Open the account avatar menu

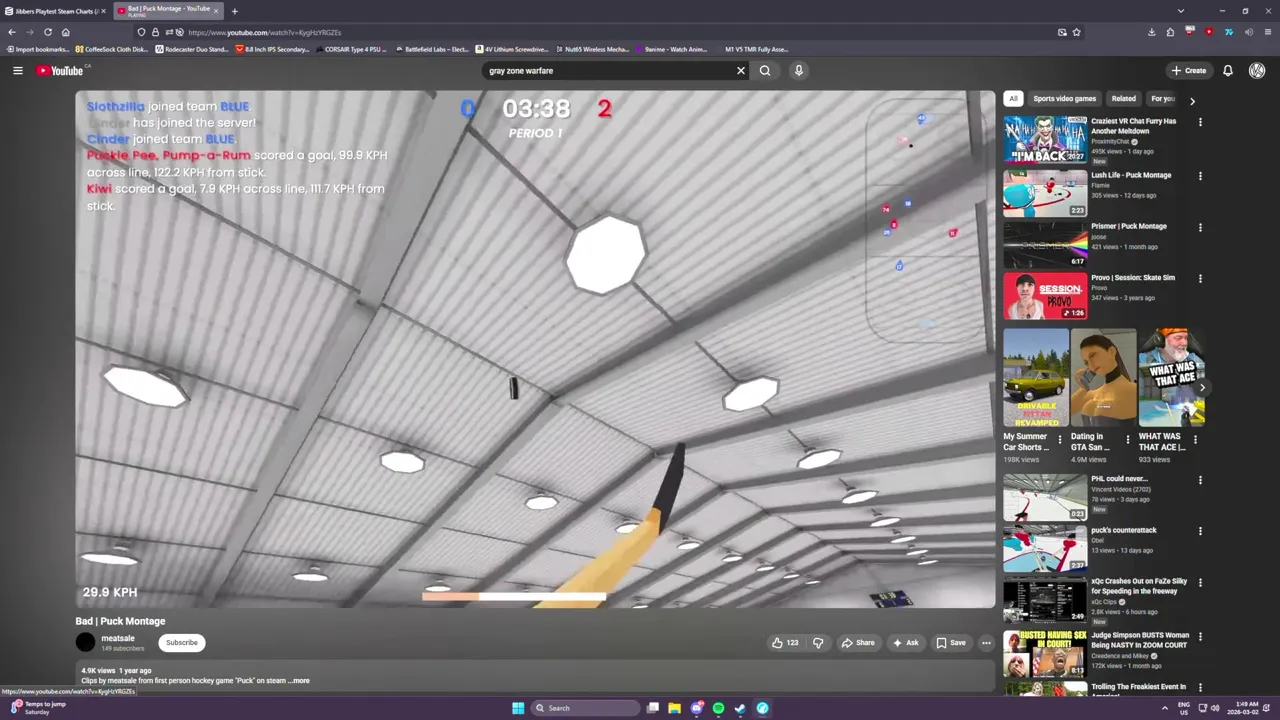(x=1257, y=70)
